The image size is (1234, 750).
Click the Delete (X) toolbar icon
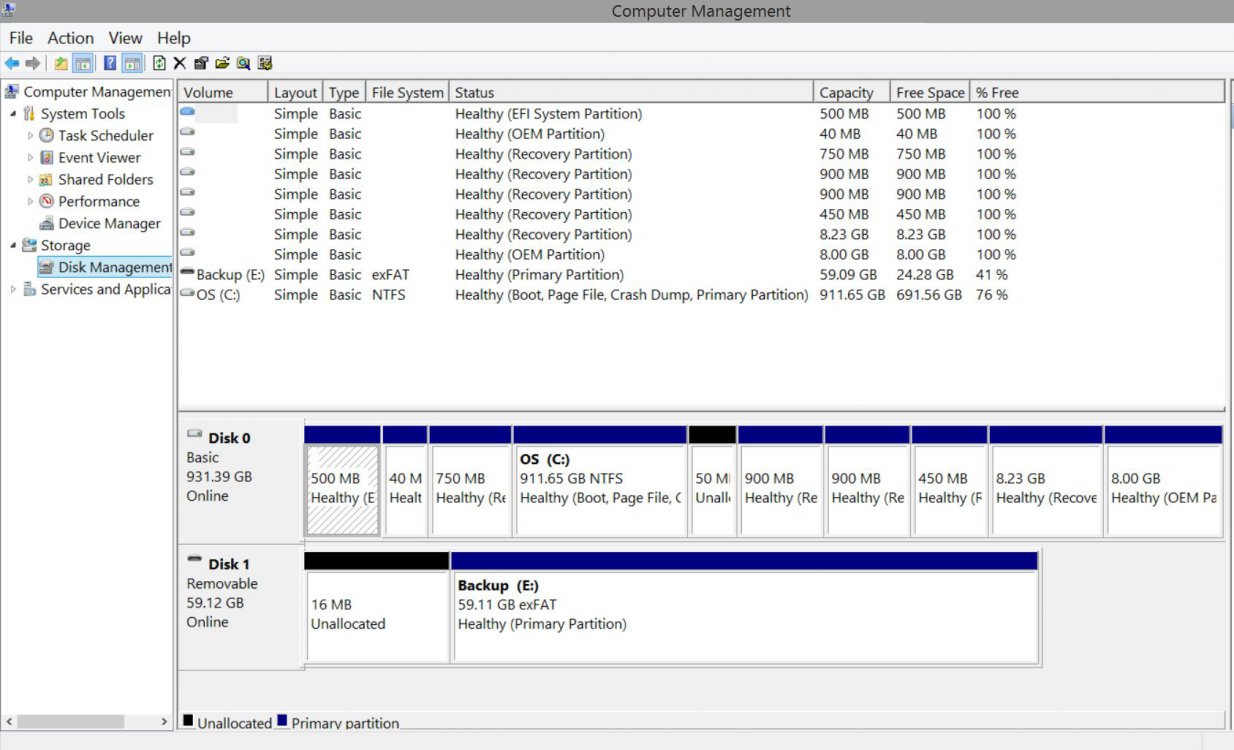pos(179,62)
